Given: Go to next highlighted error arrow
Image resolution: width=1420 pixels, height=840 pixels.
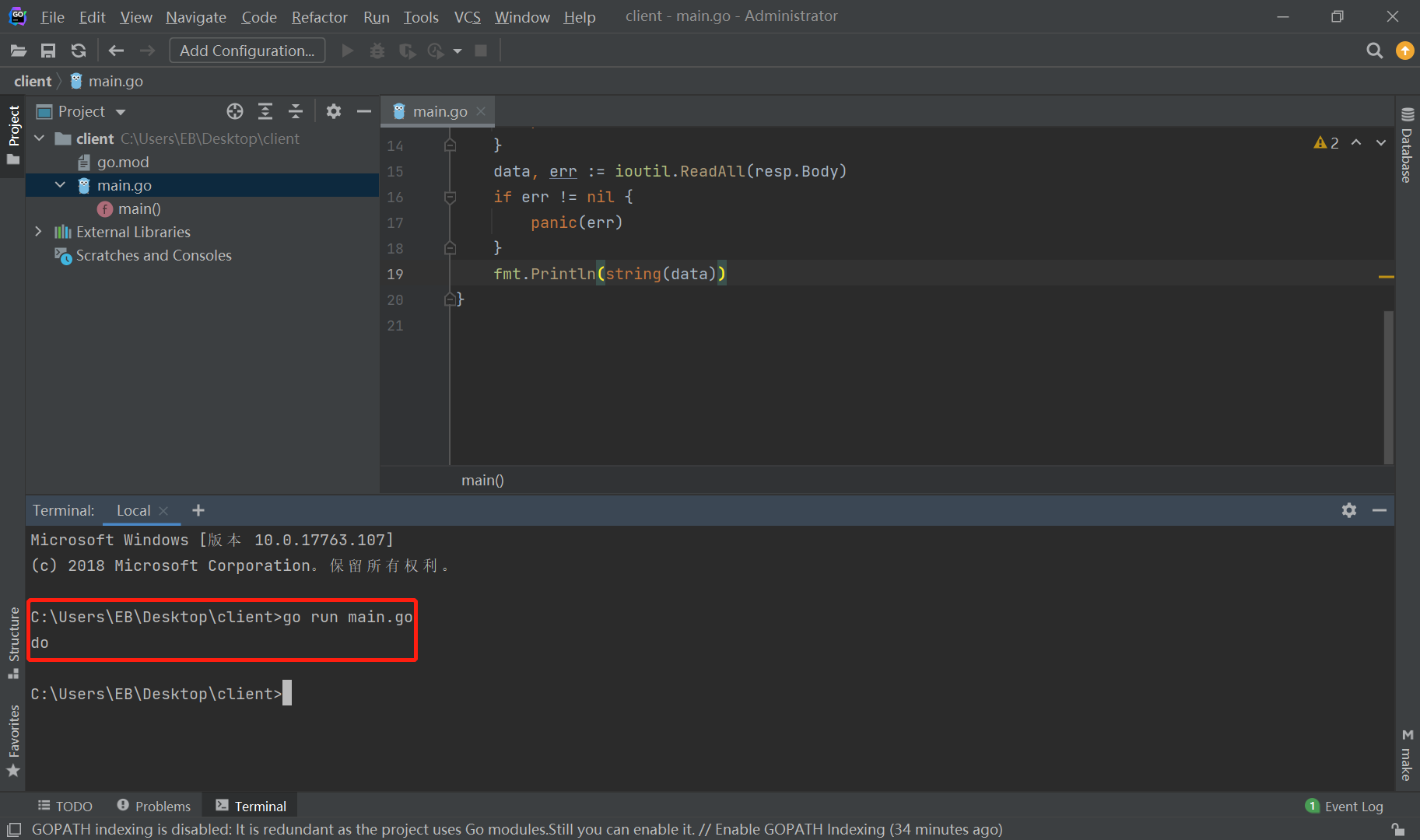Looking at the screenshot, I should coord(1381,143).
